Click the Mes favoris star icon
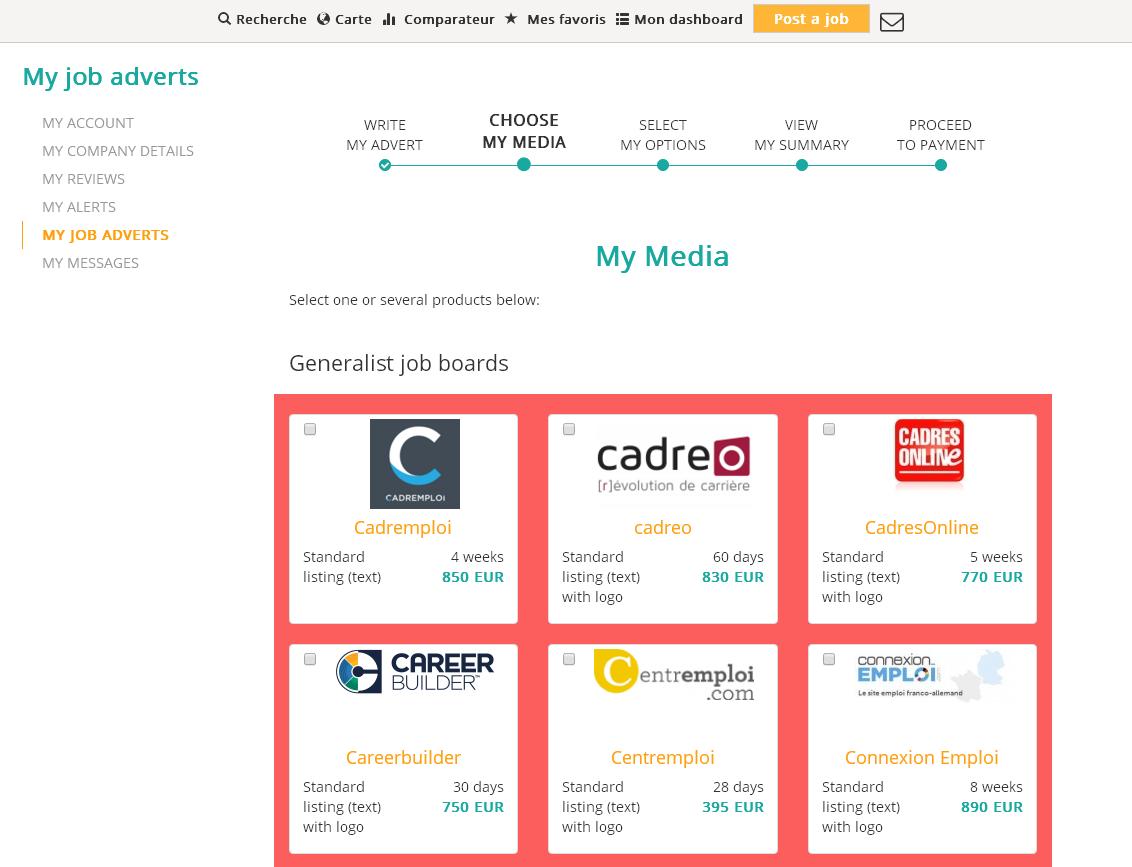This screenshot has height=867, width=1132. pyautogui.click(x=511, y=19)
